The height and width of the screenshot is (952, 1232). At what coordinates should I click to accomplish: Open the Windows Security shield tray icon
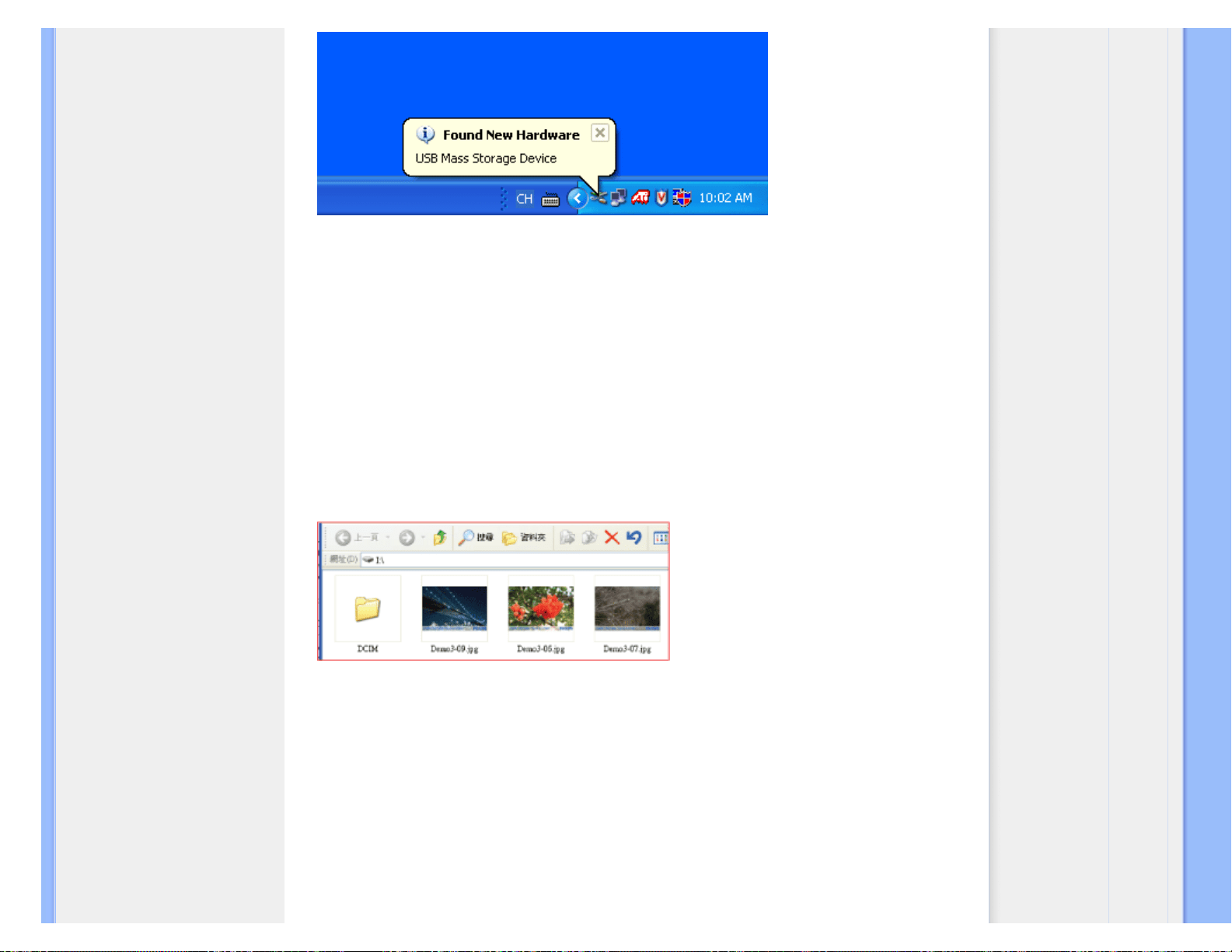click(682, 198)
